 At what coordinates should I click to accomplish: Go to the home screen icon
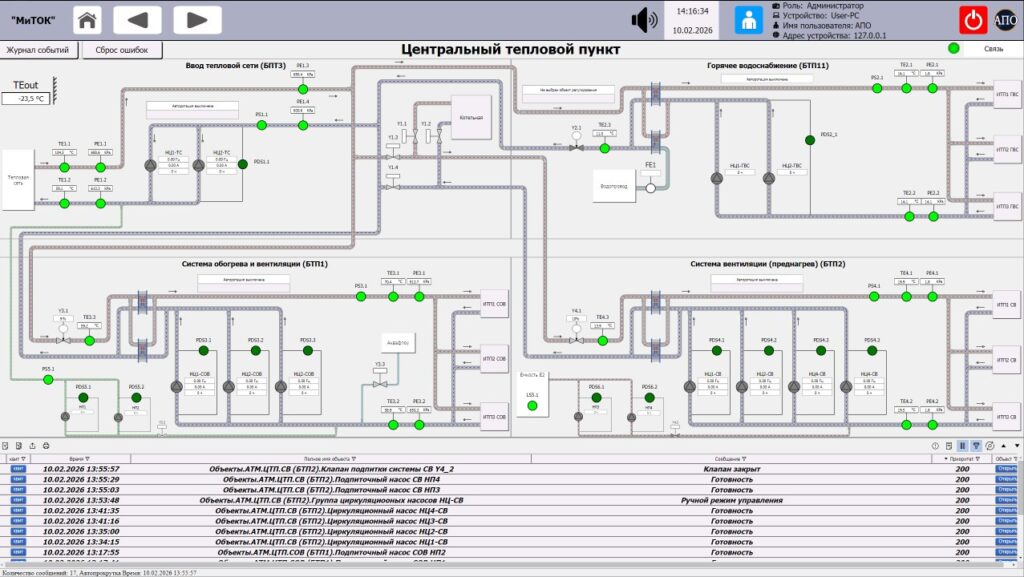click(x=87, y=20)
